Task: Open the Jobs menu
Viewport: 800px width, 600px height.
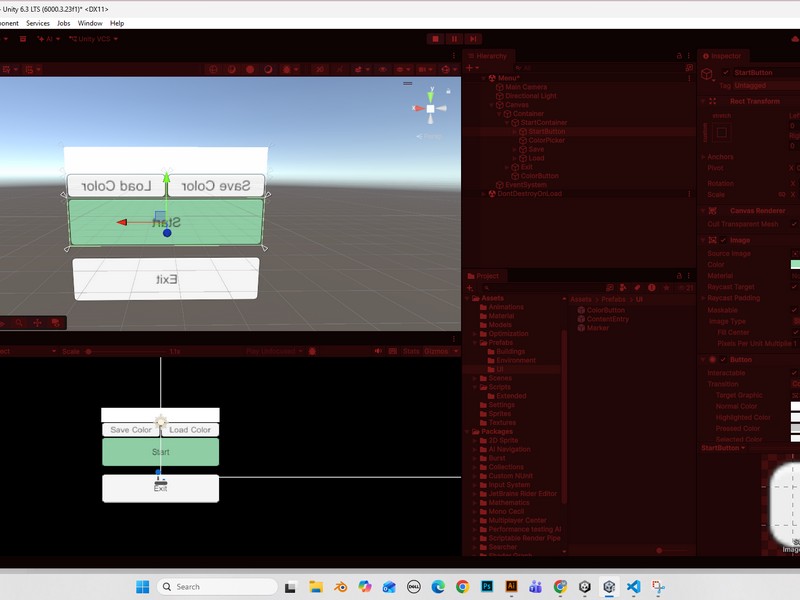Action: click(x=64, y=23)
